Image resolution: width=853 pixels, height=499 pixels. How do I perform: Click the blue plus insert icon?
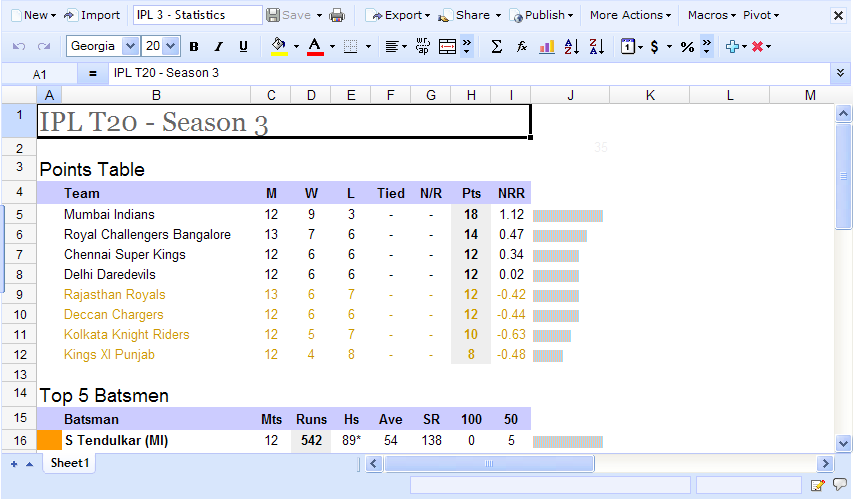tap(732, 47)
